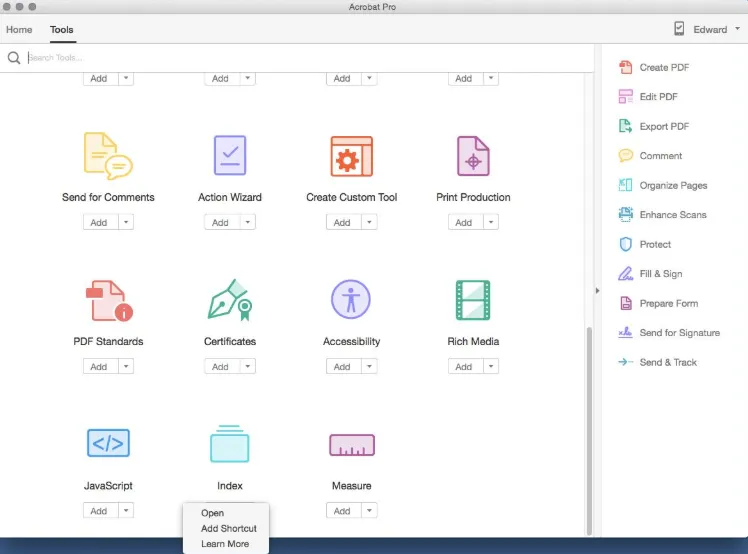Expand dropdown arrow under Create Custom Tool
Viewport: 748px width, 554px height.
click(369, 222)
